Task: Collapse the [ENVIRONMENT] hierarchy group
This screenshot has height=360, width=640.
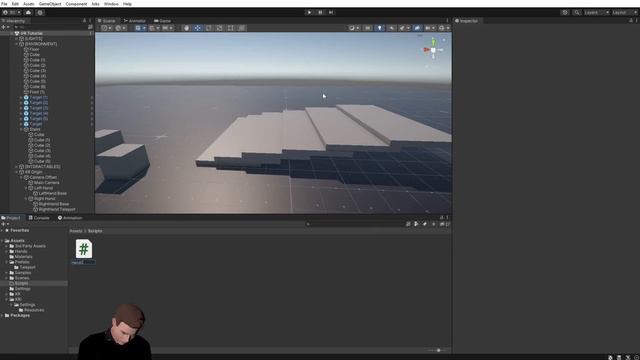Action: coord(17,44)
